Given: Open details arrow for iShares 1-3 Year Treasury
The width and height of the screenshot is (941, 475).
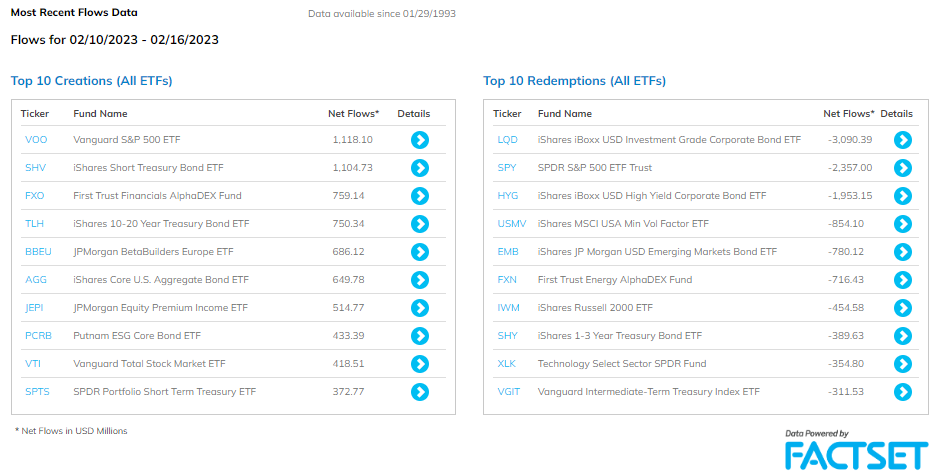Looking at the screenshot, I should tap(903, 336).
